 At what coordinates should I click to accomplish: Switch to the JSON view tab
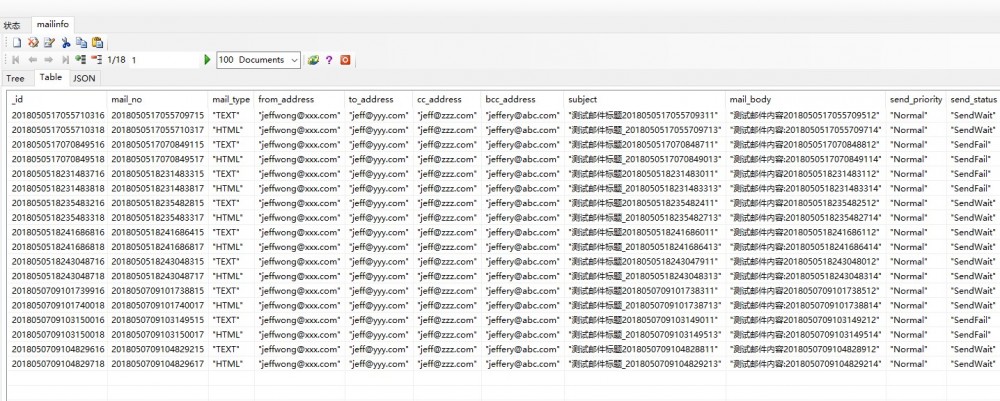(x=84, y=78)
